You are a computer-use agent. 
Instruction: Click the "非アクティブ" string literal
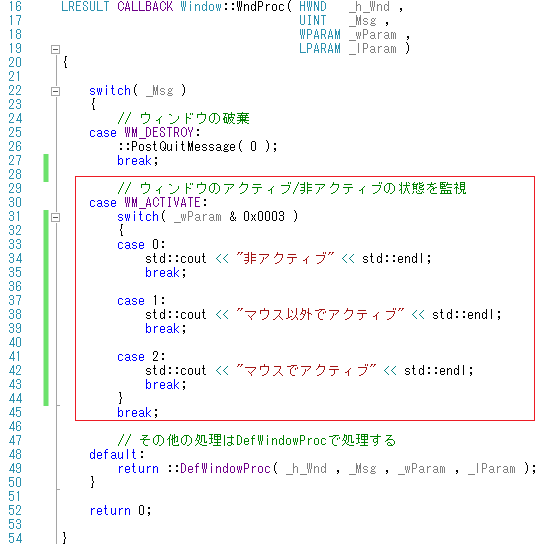click(x=285, y=259)
